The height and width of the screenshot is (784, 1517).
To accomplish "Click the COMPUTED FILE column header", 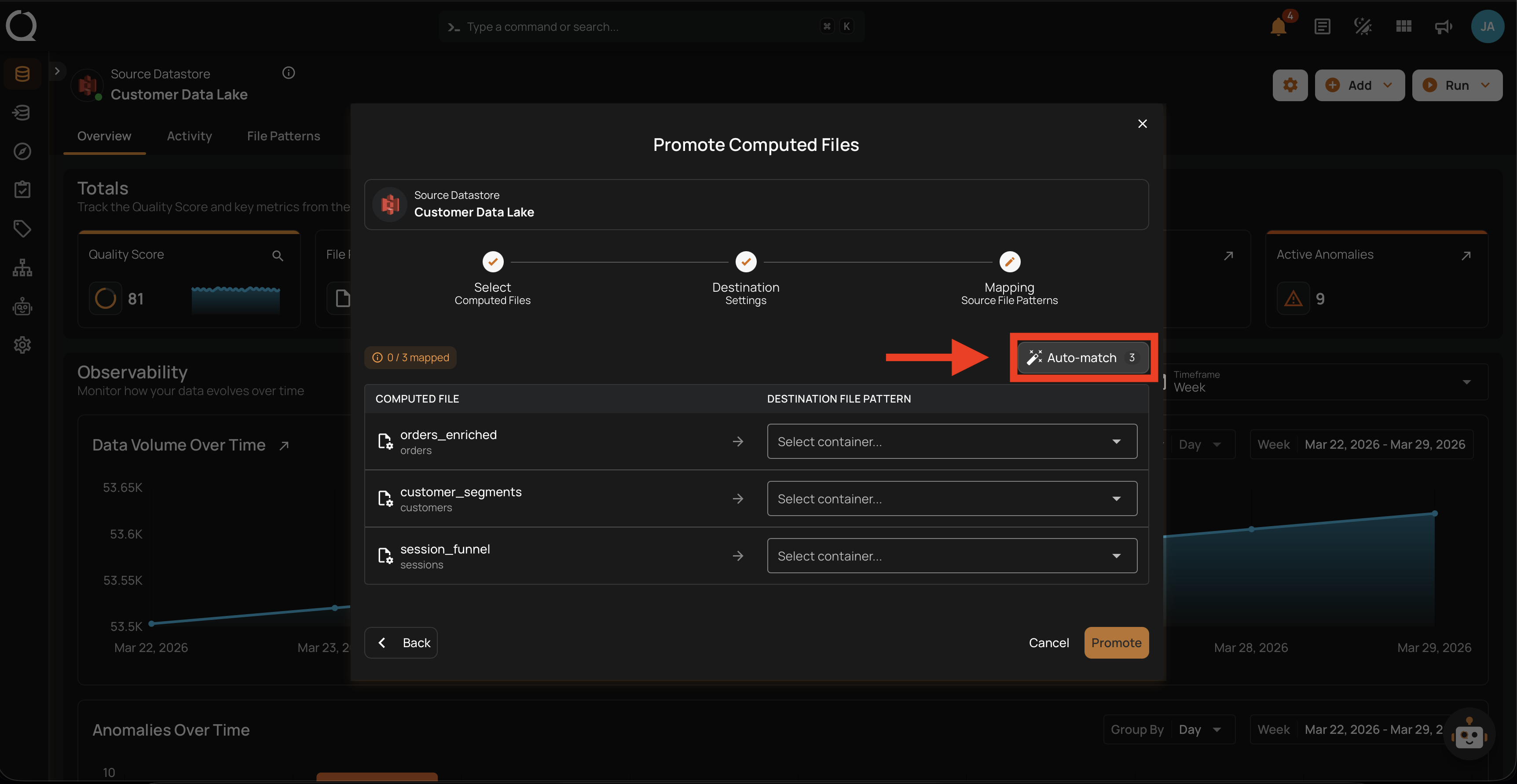I will point(417,399).
